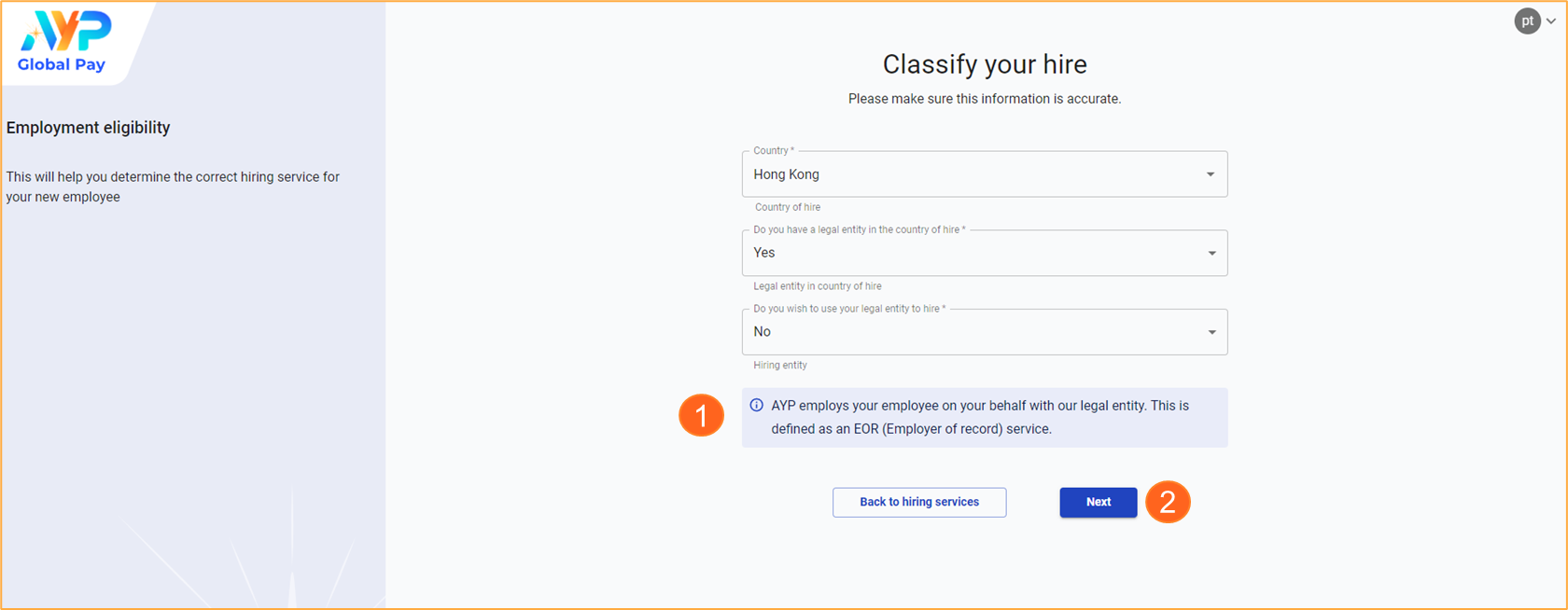The height and width of the screenshot is (610, 1568).
Task: Click the AYP Global Pay logo
Action: click(x=65, y=42)
